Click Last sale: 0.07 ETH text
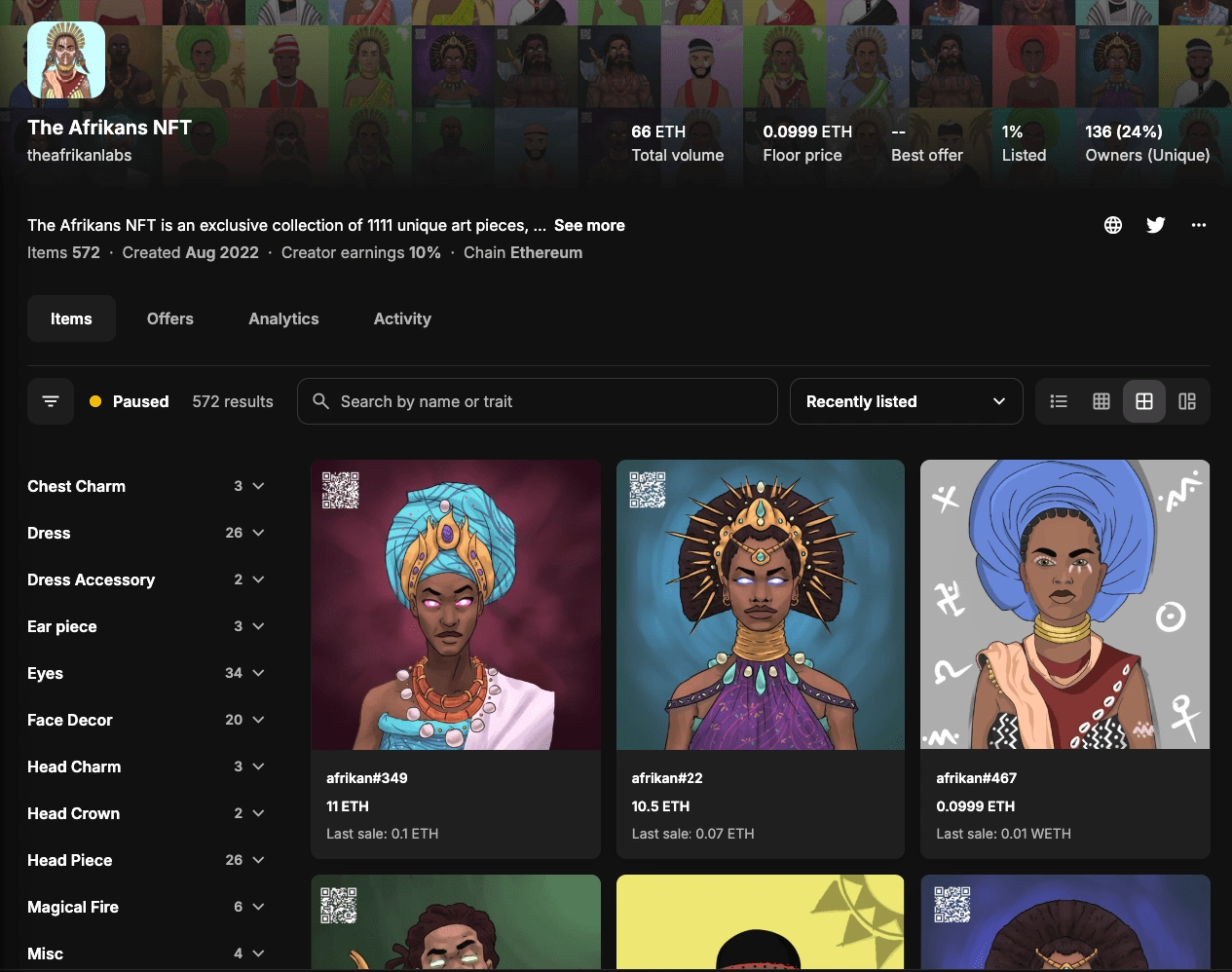This screenshot has width=1232, height=972. coord(692,834)
